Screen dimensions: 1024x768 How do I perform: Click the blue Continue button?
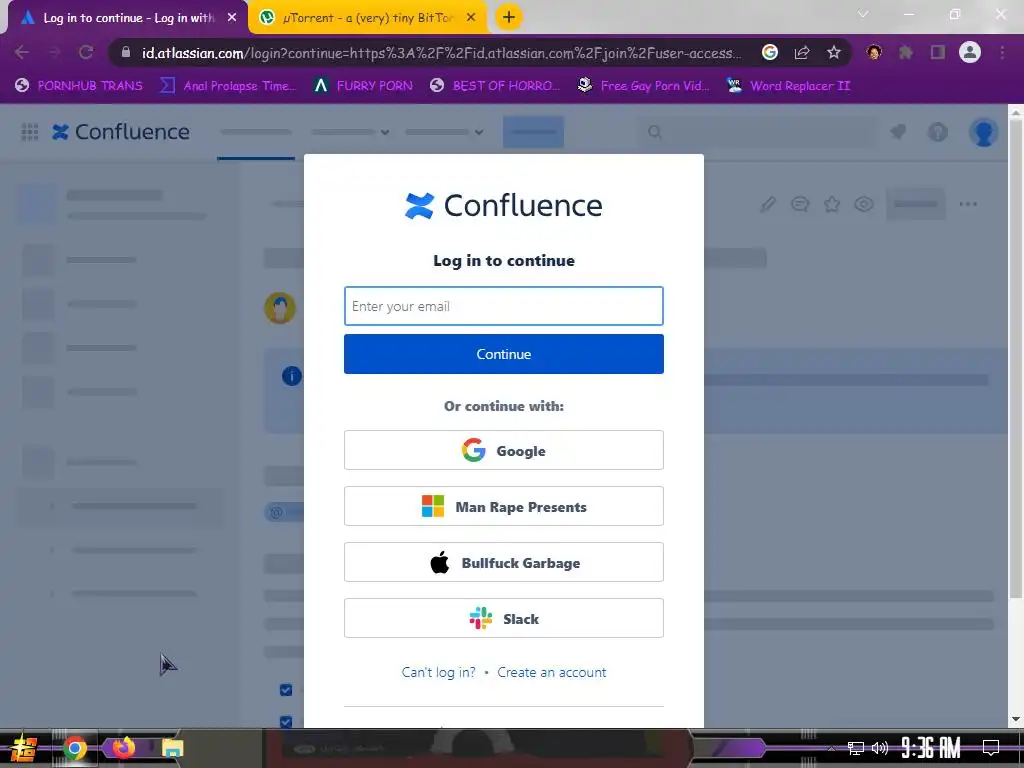(x=504, y=354)
